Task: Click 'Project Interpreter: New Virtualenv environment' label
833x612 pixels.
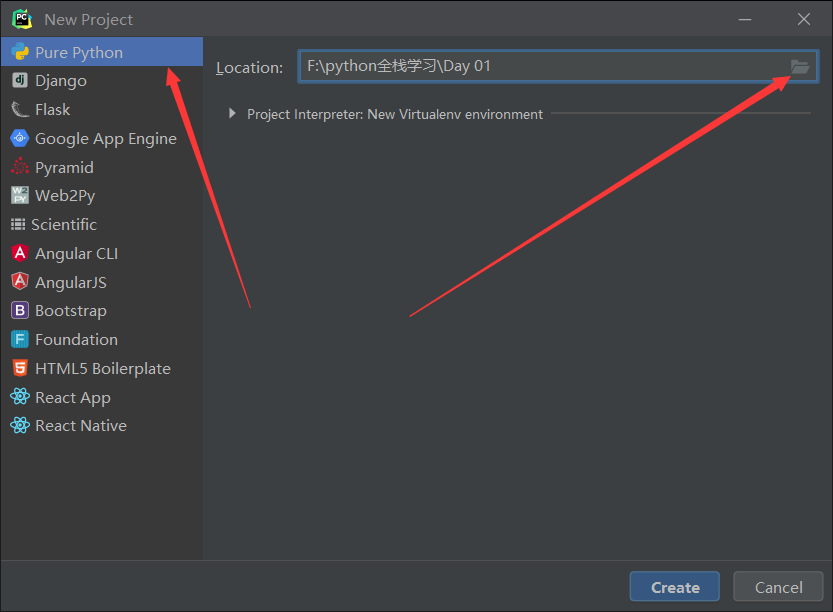Action: pyautogui.click(x=395, y=114)
